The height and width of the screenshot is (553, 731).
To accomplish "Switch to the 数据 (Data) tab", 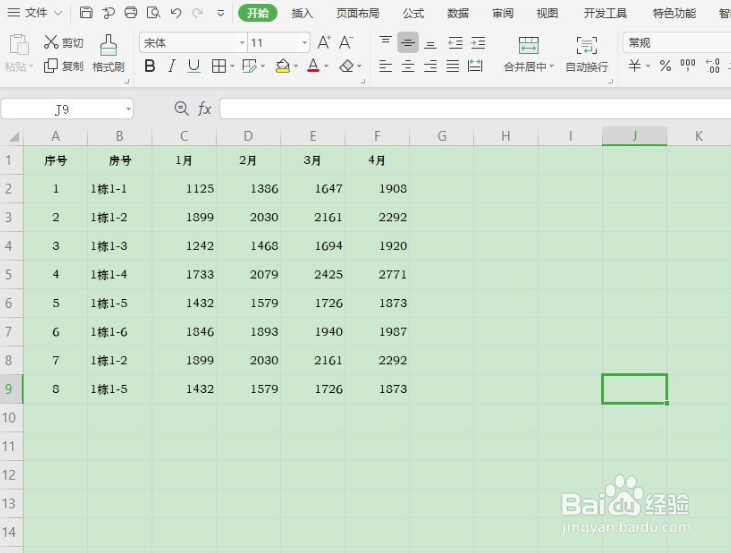I will [x=458, y=13].
